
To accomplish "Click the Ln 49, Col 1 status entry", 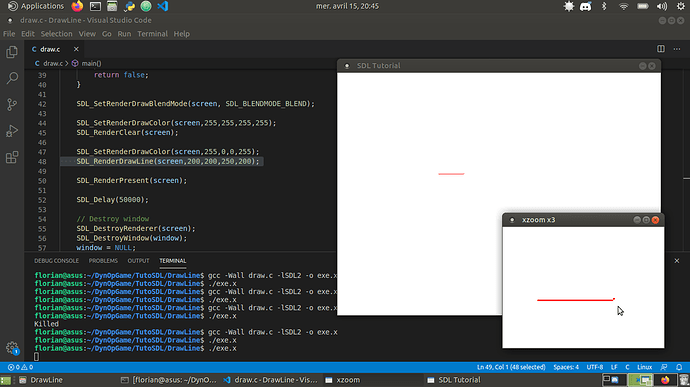I will point(511,367).
